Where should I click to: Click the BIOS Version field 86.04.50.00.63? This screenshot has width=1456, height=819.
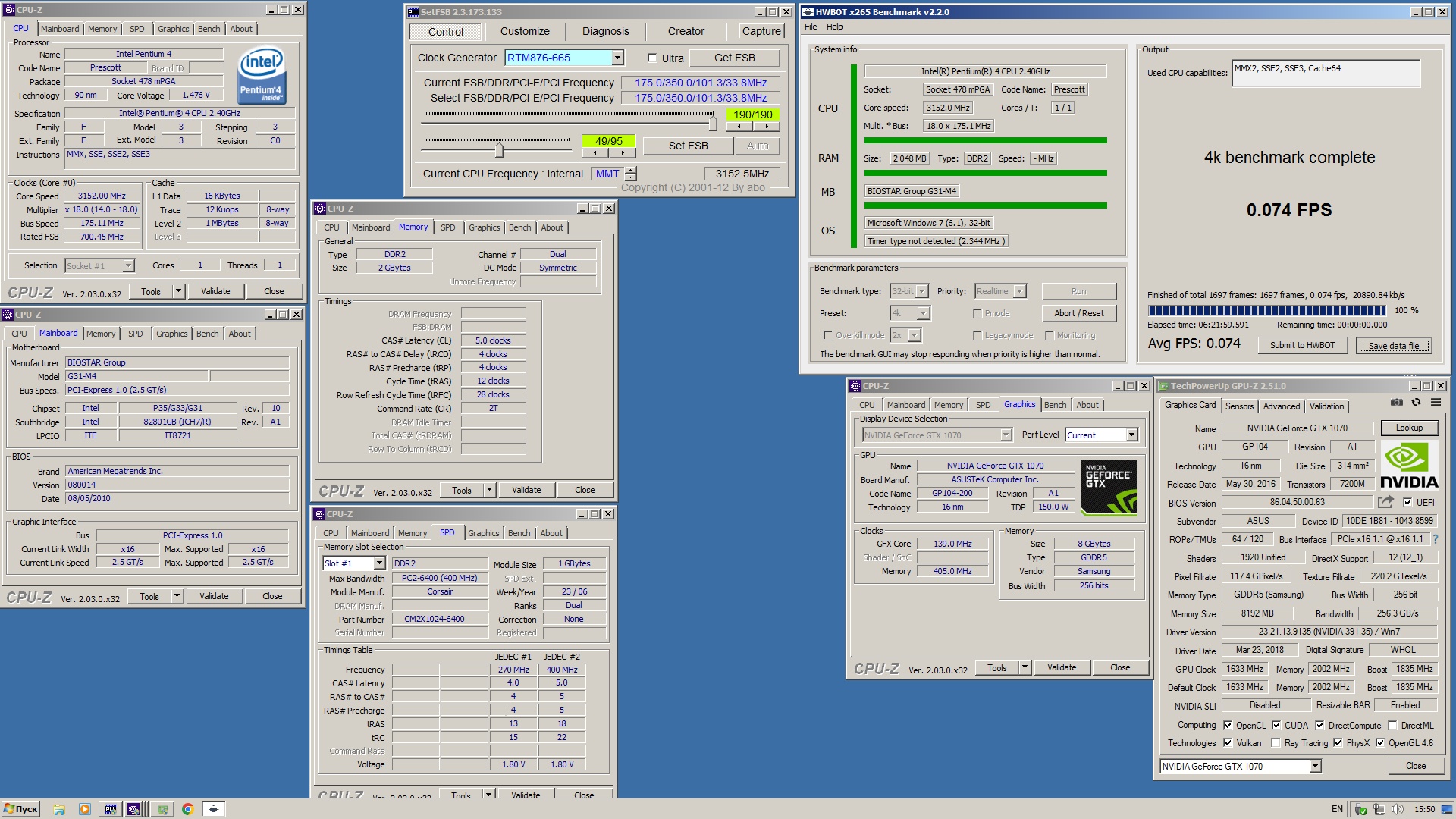tap(1297, 502)
